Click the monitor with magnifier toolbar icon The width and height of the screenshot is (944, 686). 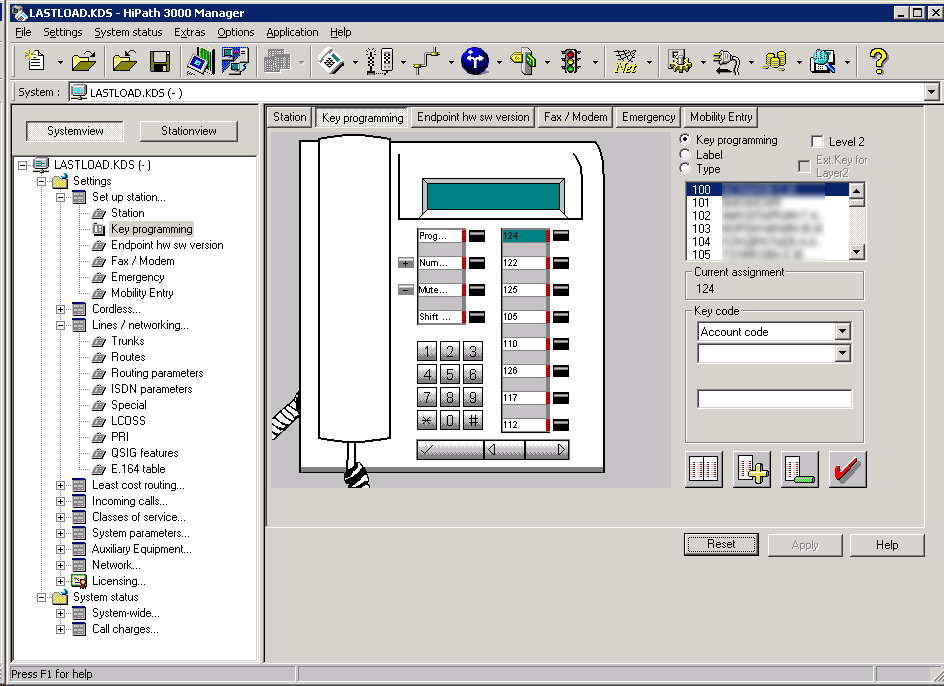point(823,61)
